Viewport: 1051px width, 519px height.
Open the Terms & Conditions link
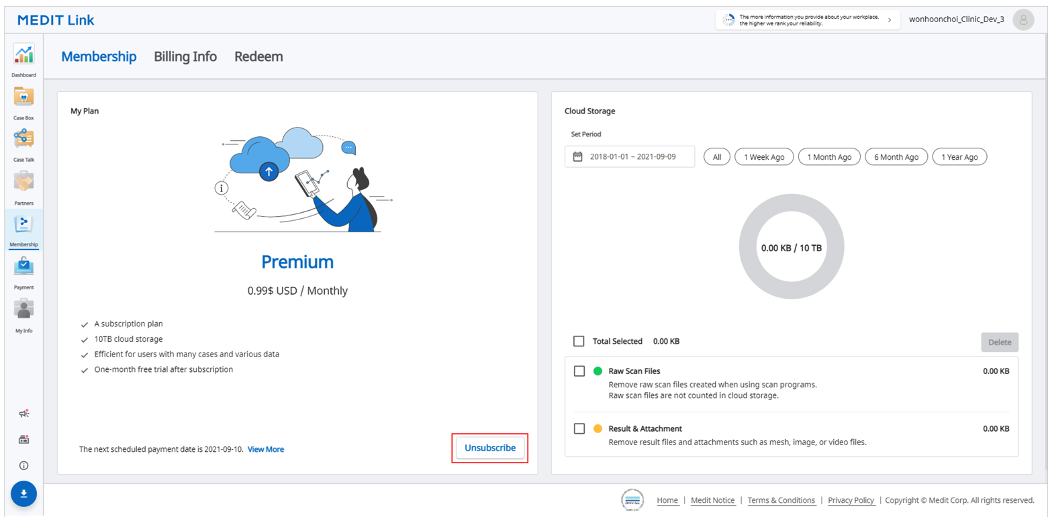(781, 500)
